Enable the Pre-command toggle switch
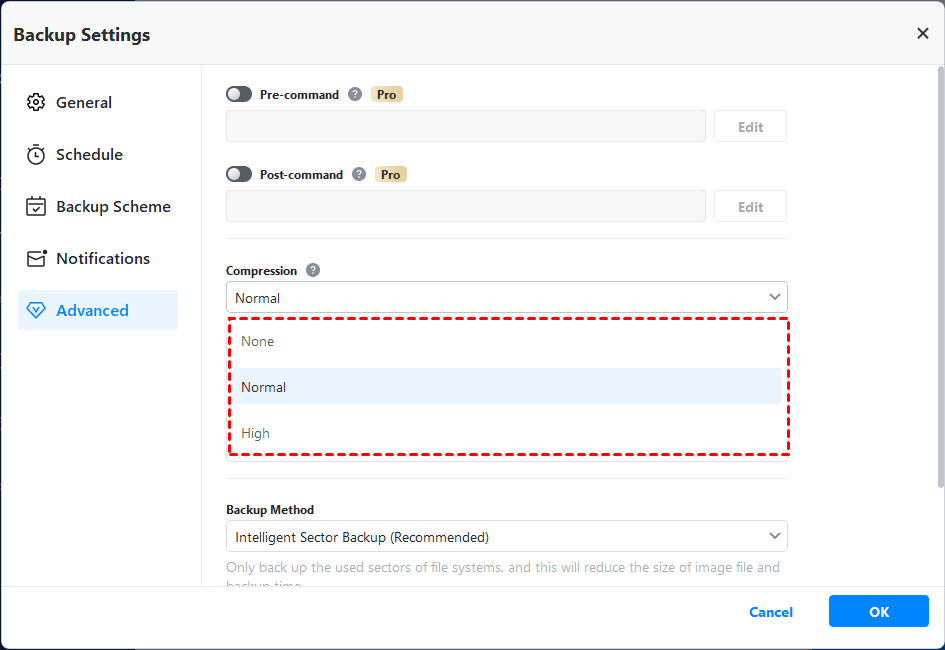Viewport: 945px width, 650px height. pos(239,94)
